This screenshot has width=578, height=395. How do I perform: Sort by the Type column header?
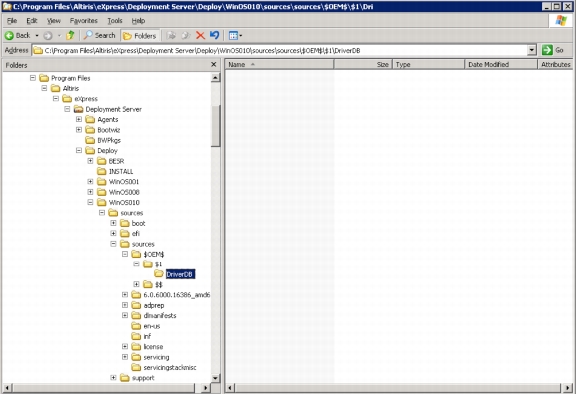[428, 64]
